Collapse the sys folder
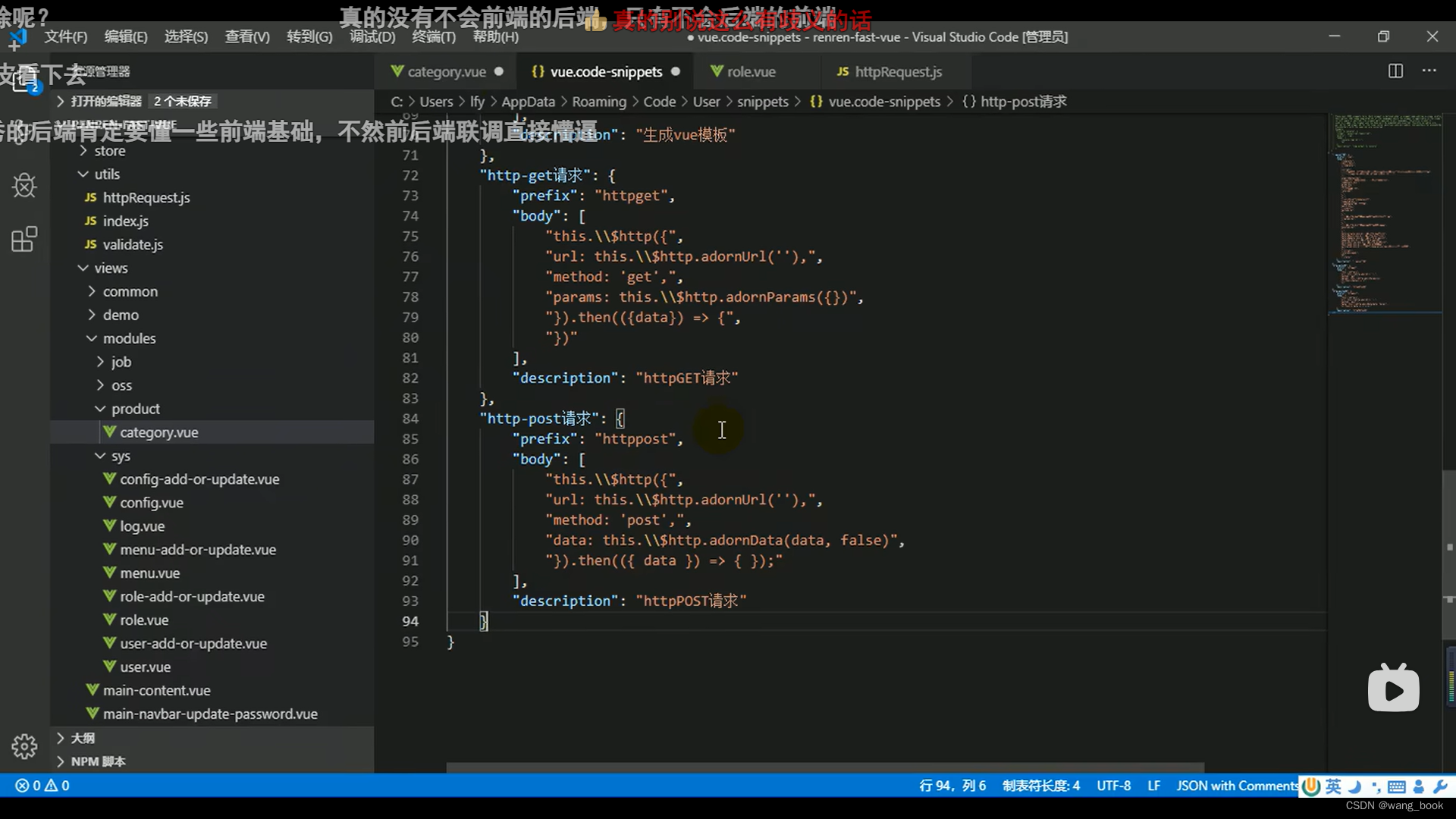The height and width of the screenshot is (819, 1456). [121, 456]
